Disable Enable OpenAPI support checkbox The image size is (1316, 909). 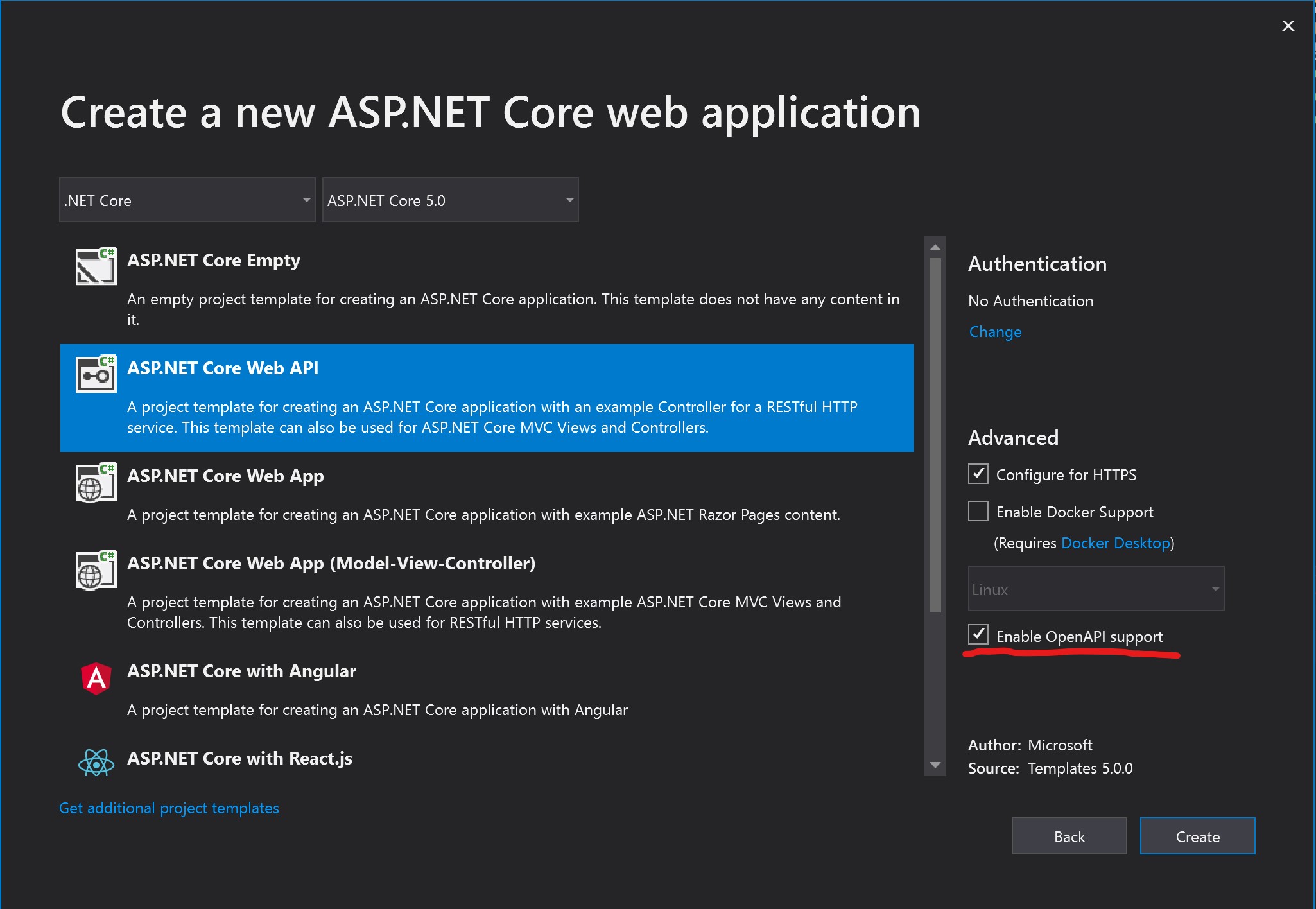(x=978, y=636)
